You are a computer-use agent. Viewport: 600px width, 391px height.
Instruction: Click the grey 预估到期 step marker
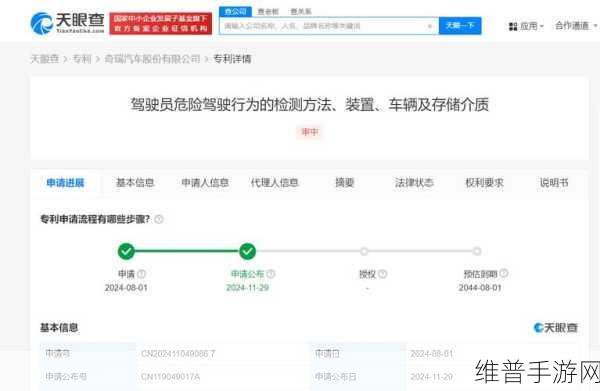pyautogui.click(x=477, y=251)
